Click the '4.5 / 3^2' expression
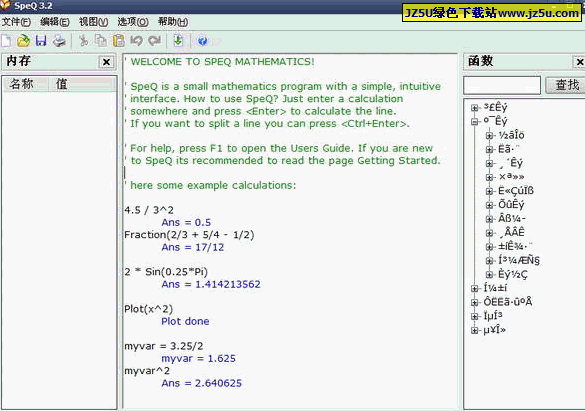Image resolution: width=585 pixels, height=411 pixels. coord(149,210)
